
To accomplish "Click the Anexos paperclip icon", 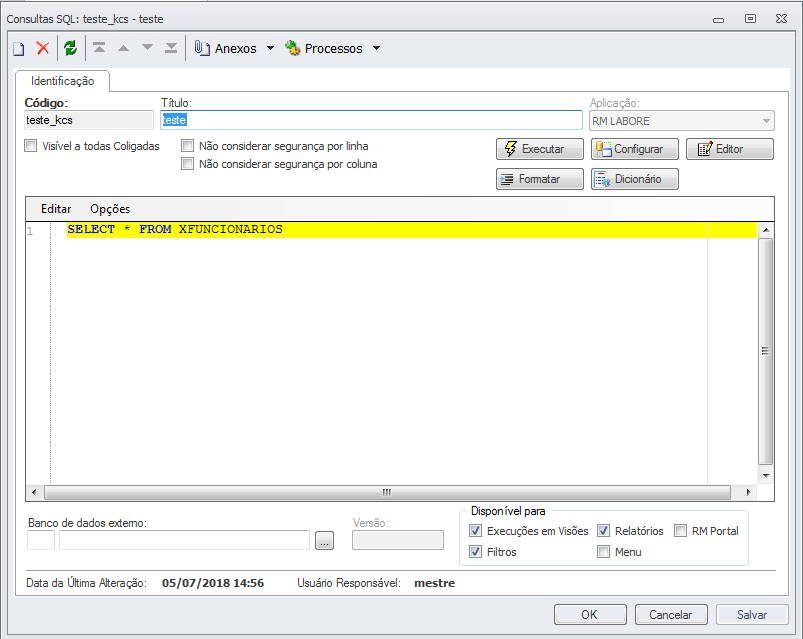I will [202, 48].
